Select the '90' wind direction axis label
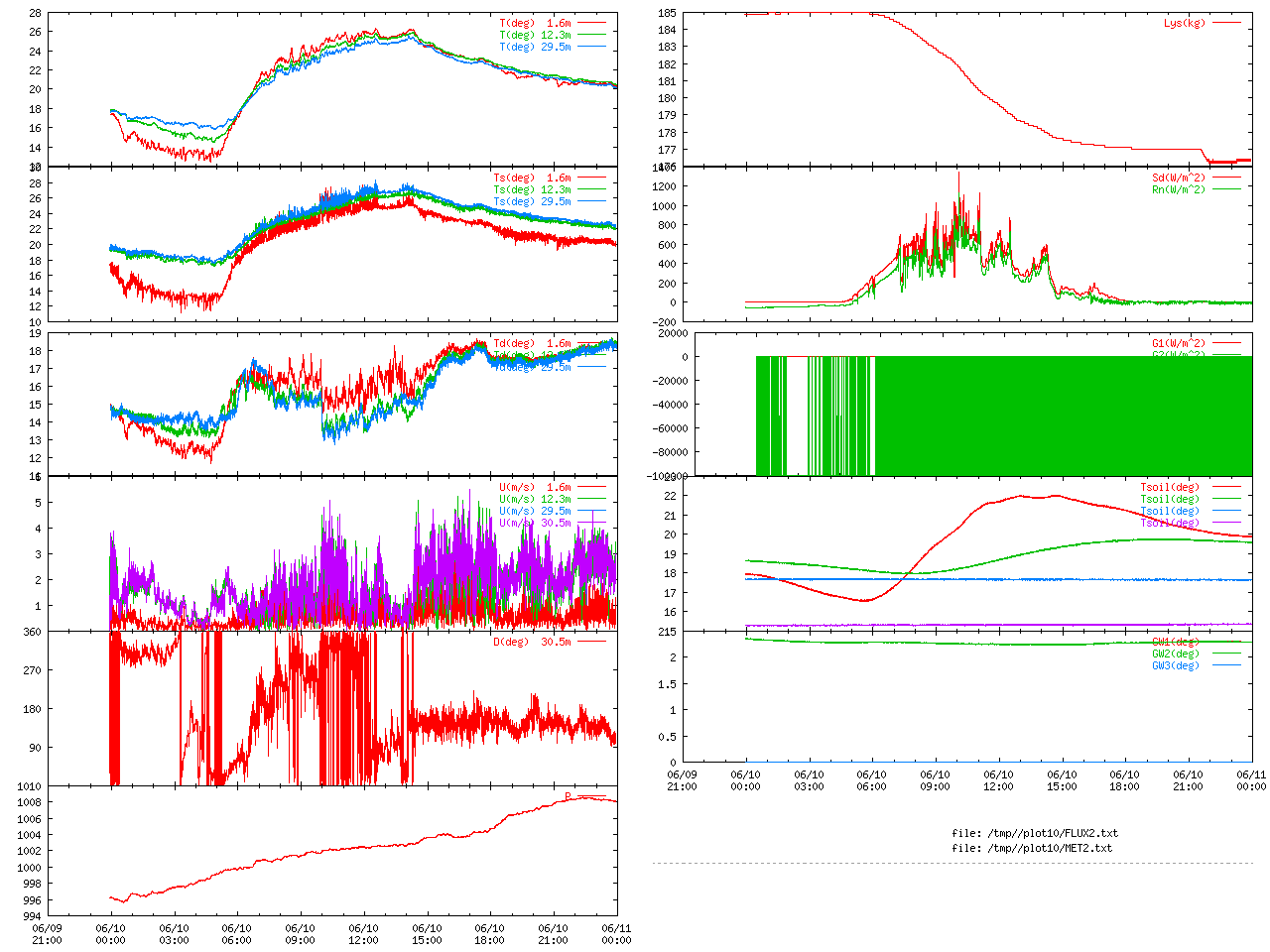The width and height of the screenshot is (1270, 952). coord(35,748)
